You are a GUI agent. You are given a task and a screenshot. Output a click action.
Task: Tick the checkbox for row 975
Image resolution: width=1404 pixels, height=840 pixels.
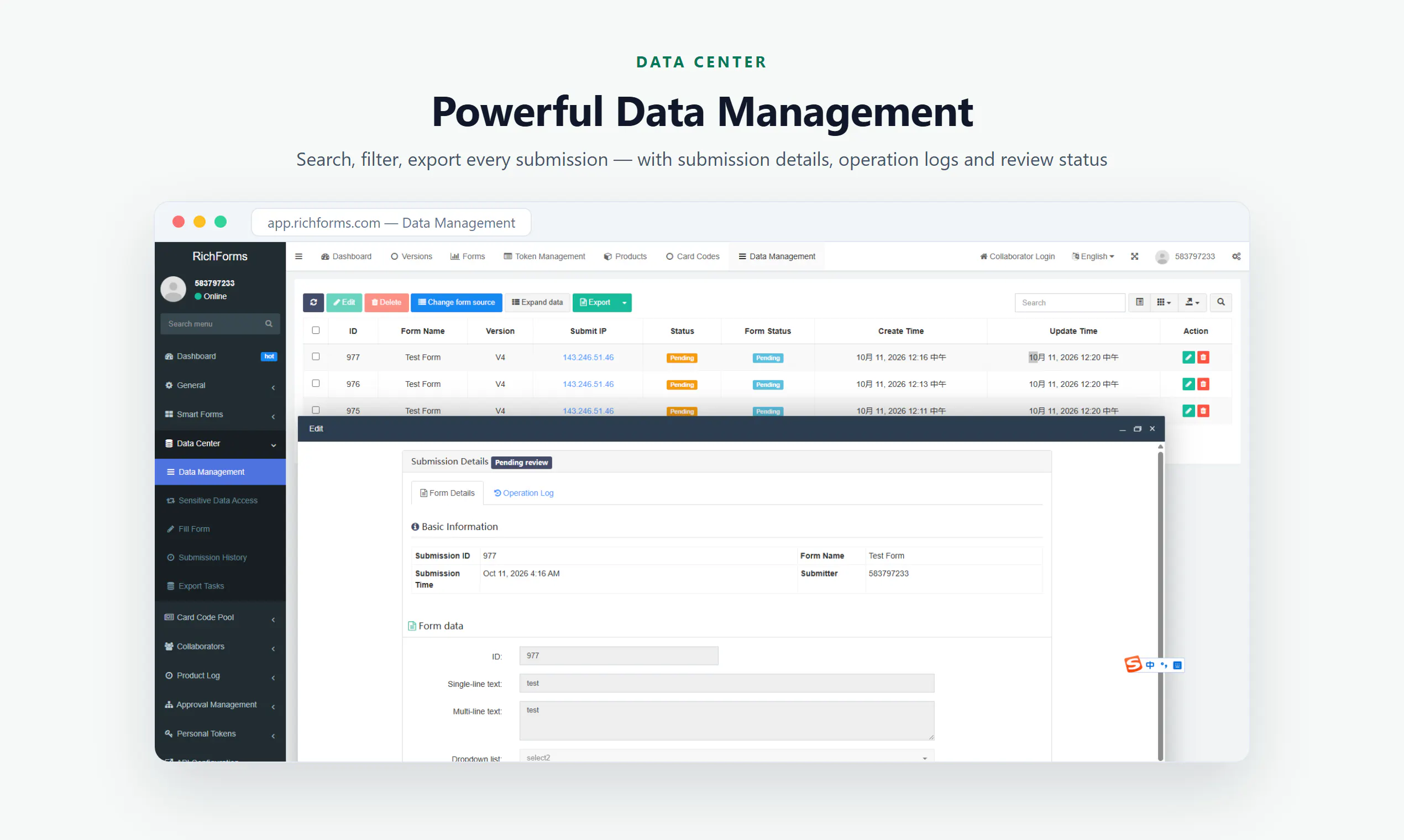tap(316, 410)
